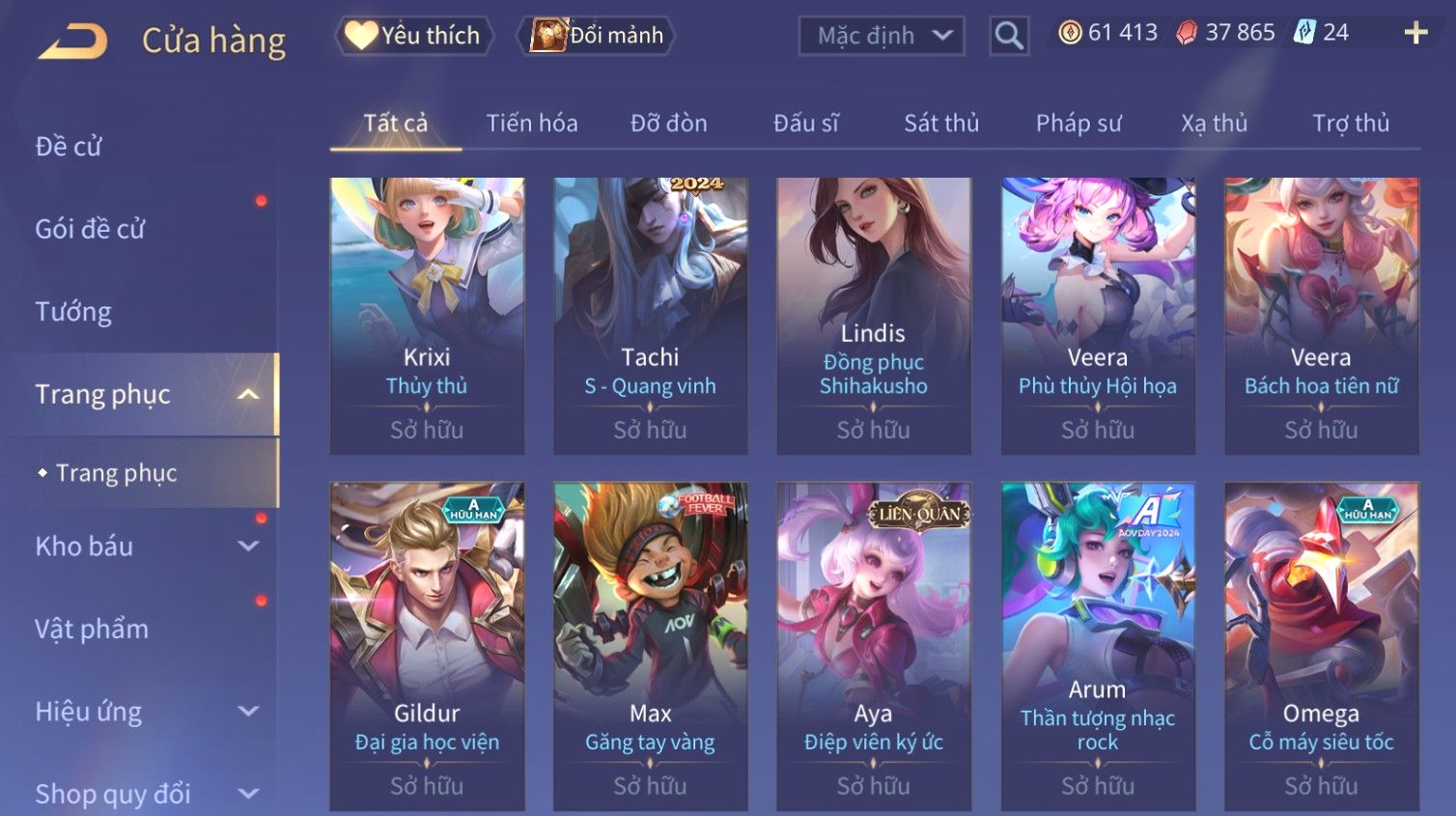Open the Vật phẩm sidebar item
Screen dimensions: 1456x816
tap(92, 629)
